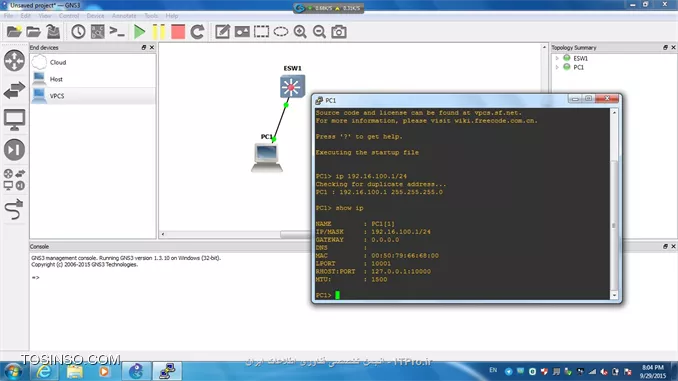Browse routers in device sidebar
Viewport: 678px width, 381px height.
coord(14,61)
